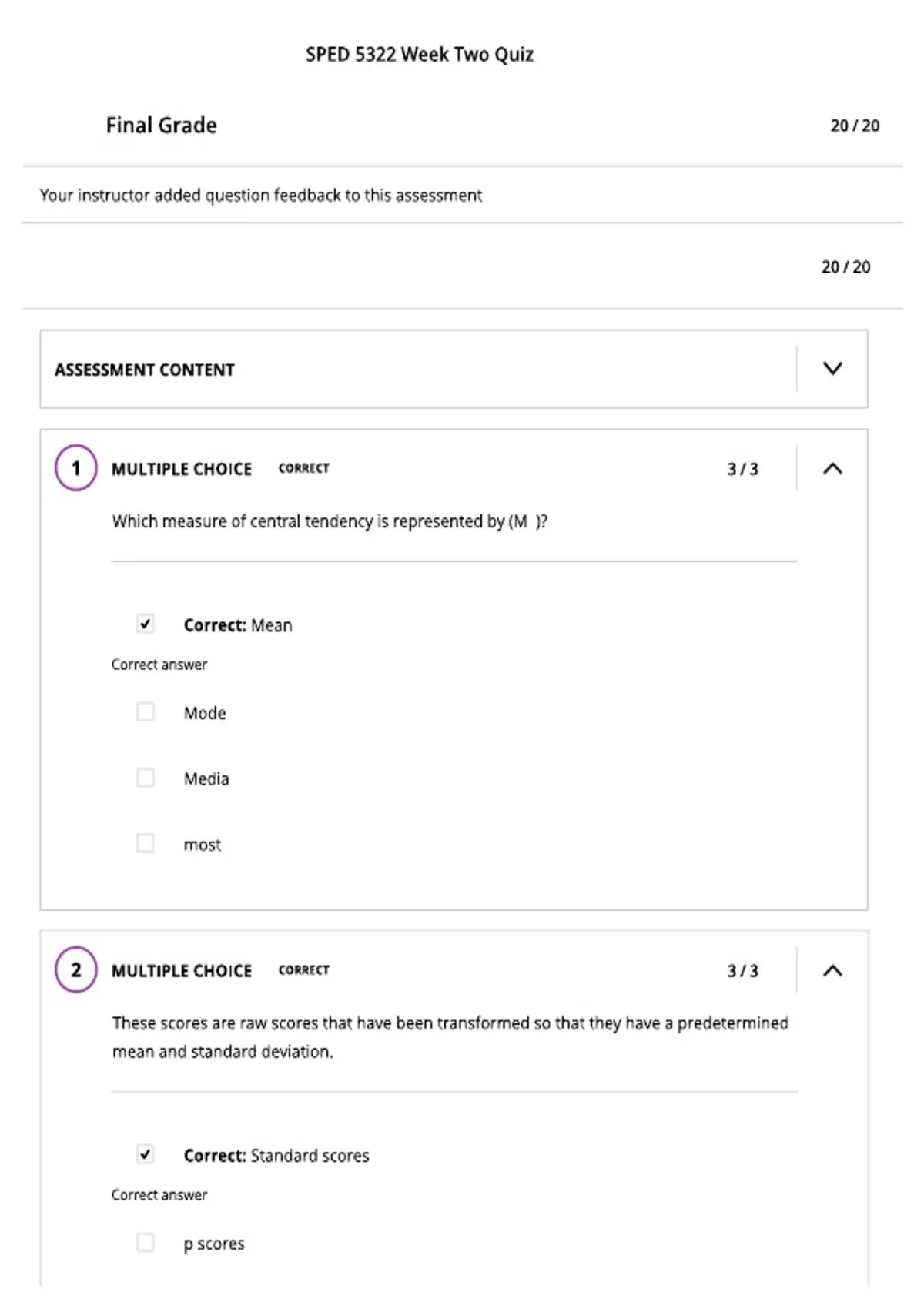Click question 1 Multiple Choice heading
Viewport: 924px width, 1309px height.
pos(182,469)
